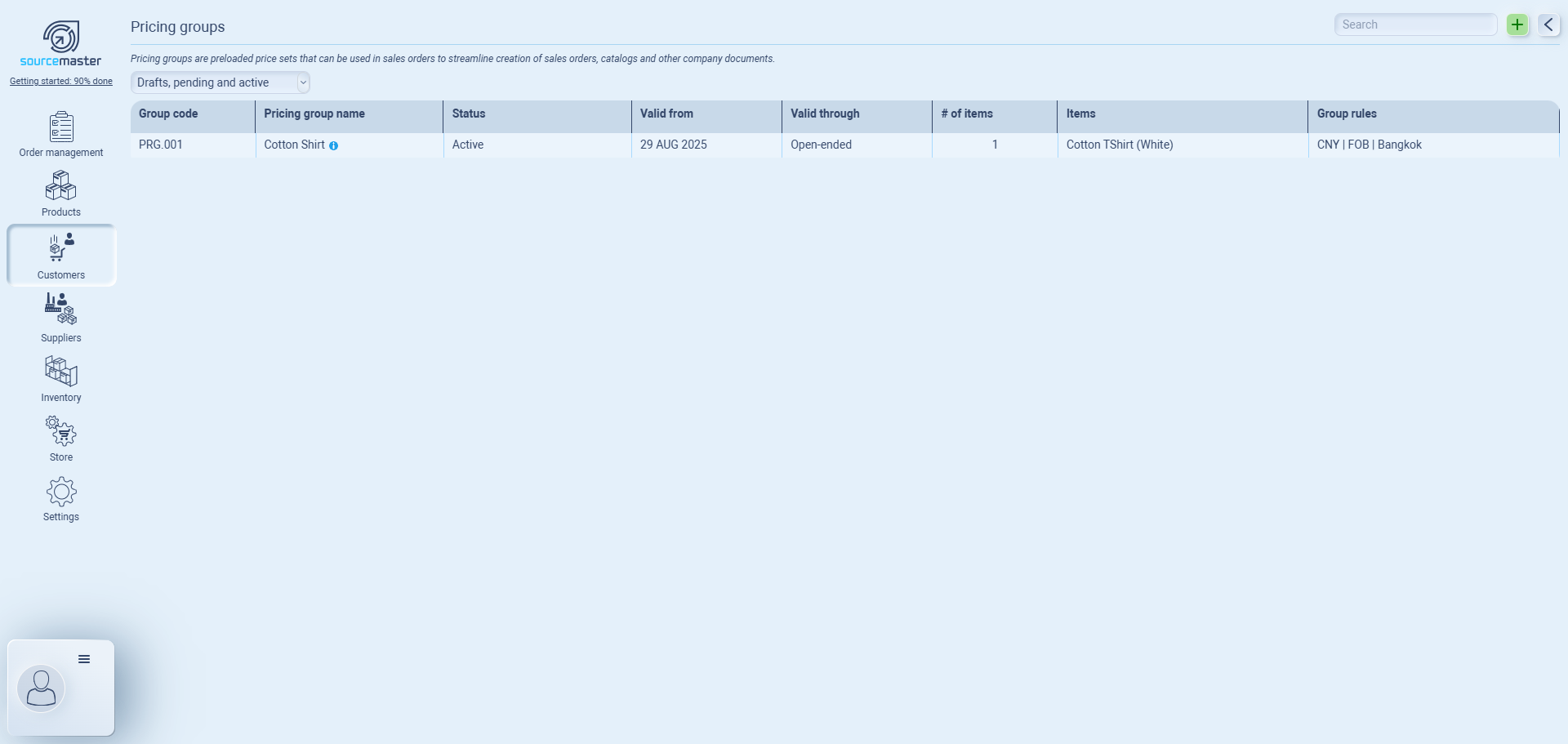1568x744 pixels.
Task: Open the Suppliers section
Action: point(61,319)
